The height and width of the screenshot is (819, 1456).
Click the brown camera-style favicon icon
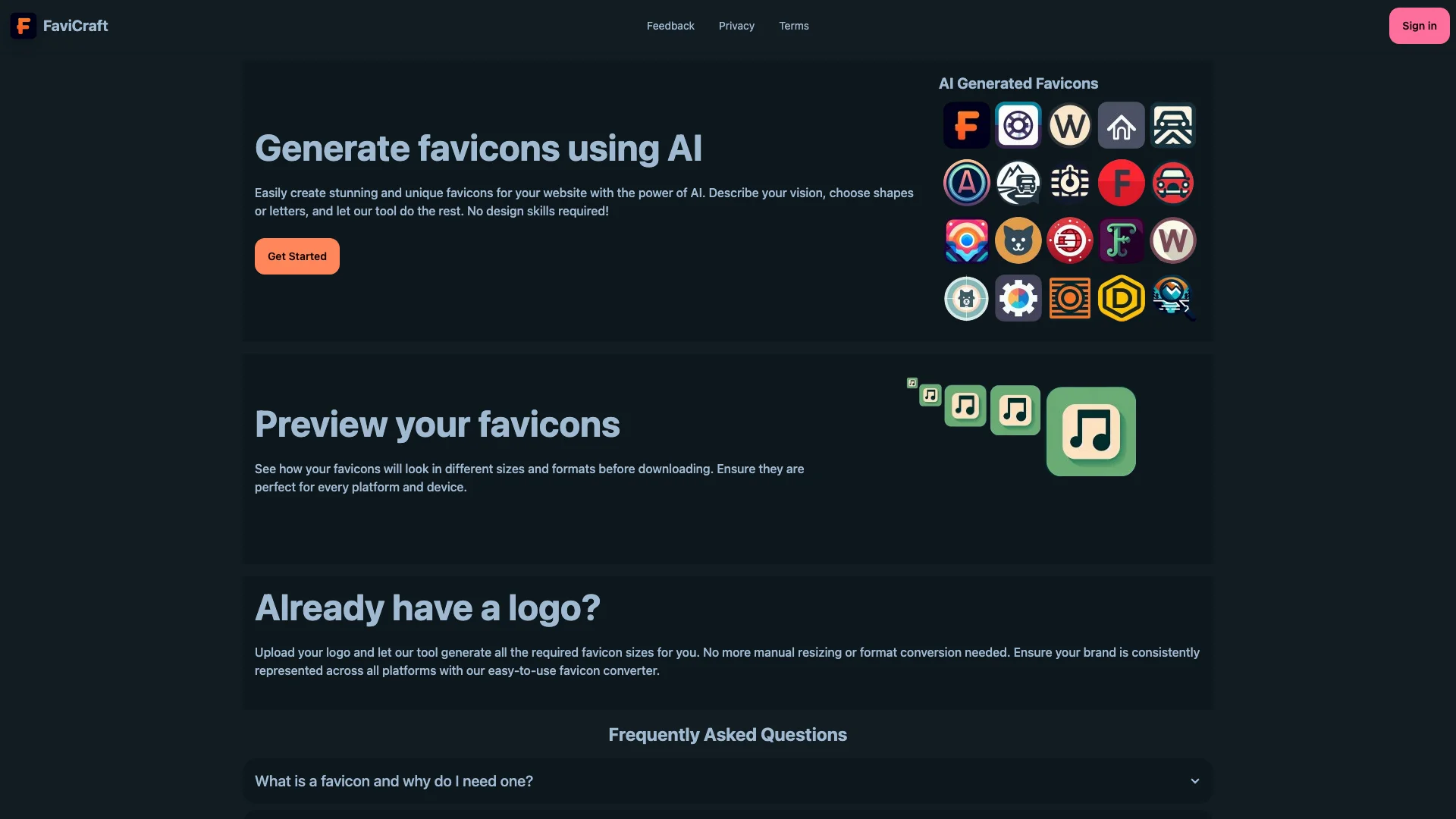click(1069, 297)
